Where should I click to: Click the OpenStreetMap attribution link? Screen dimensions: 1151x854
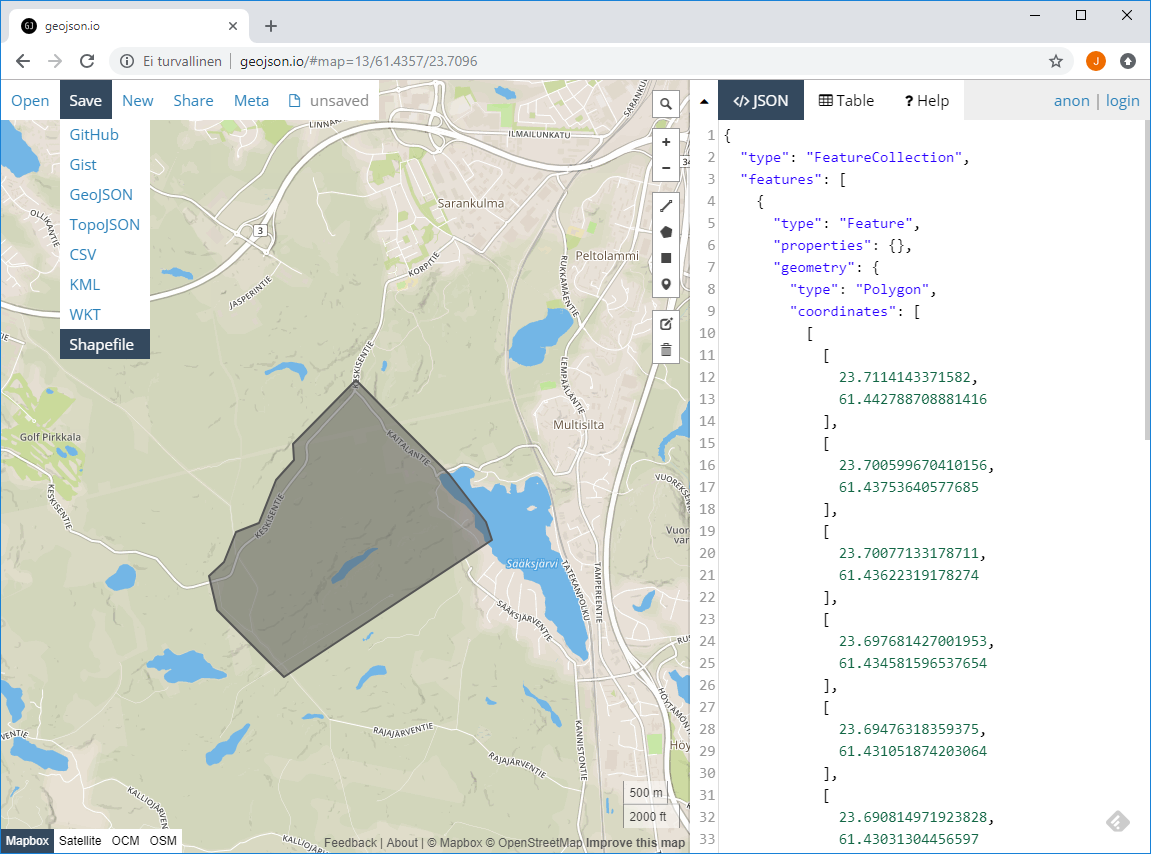click(x=534, y=843)
